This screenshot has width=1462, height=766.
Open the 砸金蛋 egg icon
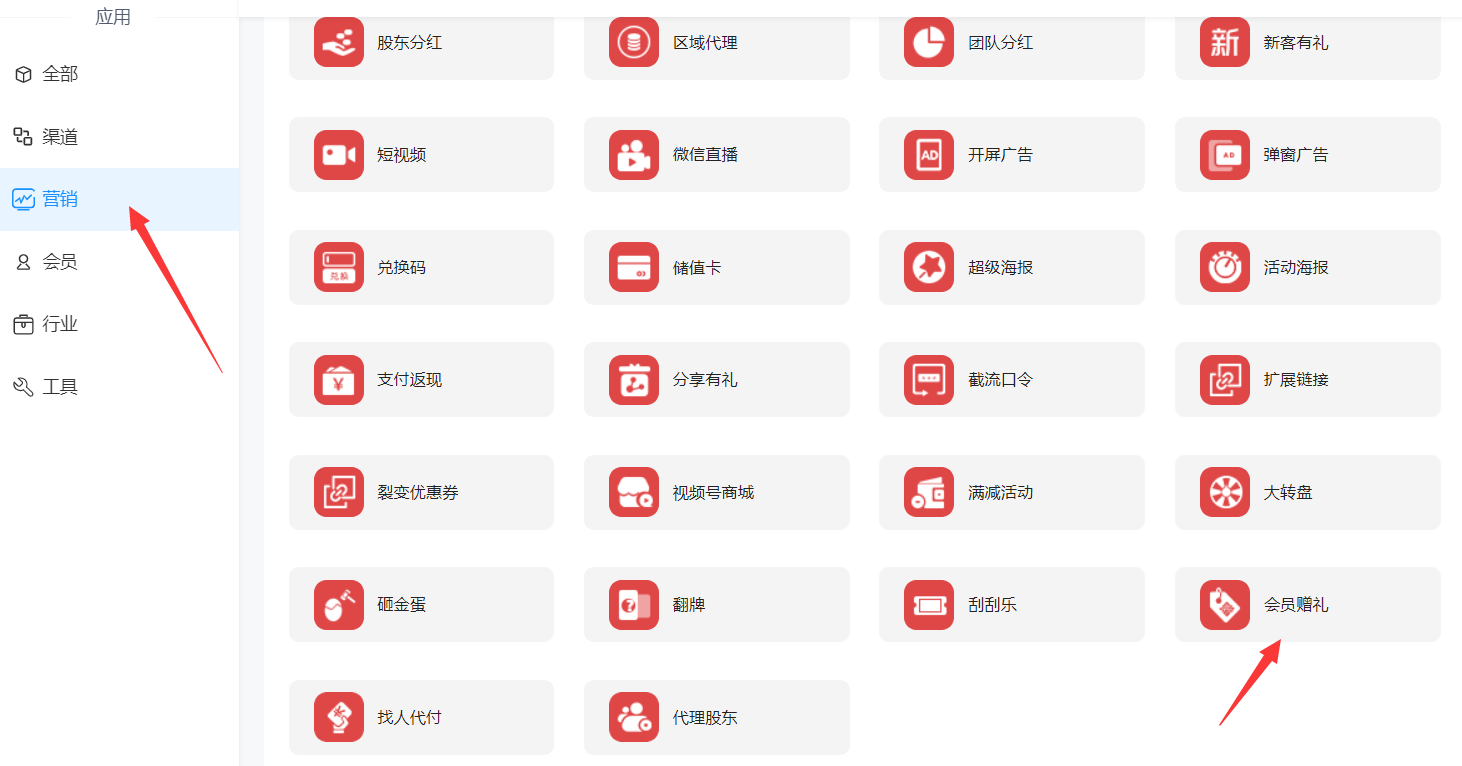click(339, 605)
